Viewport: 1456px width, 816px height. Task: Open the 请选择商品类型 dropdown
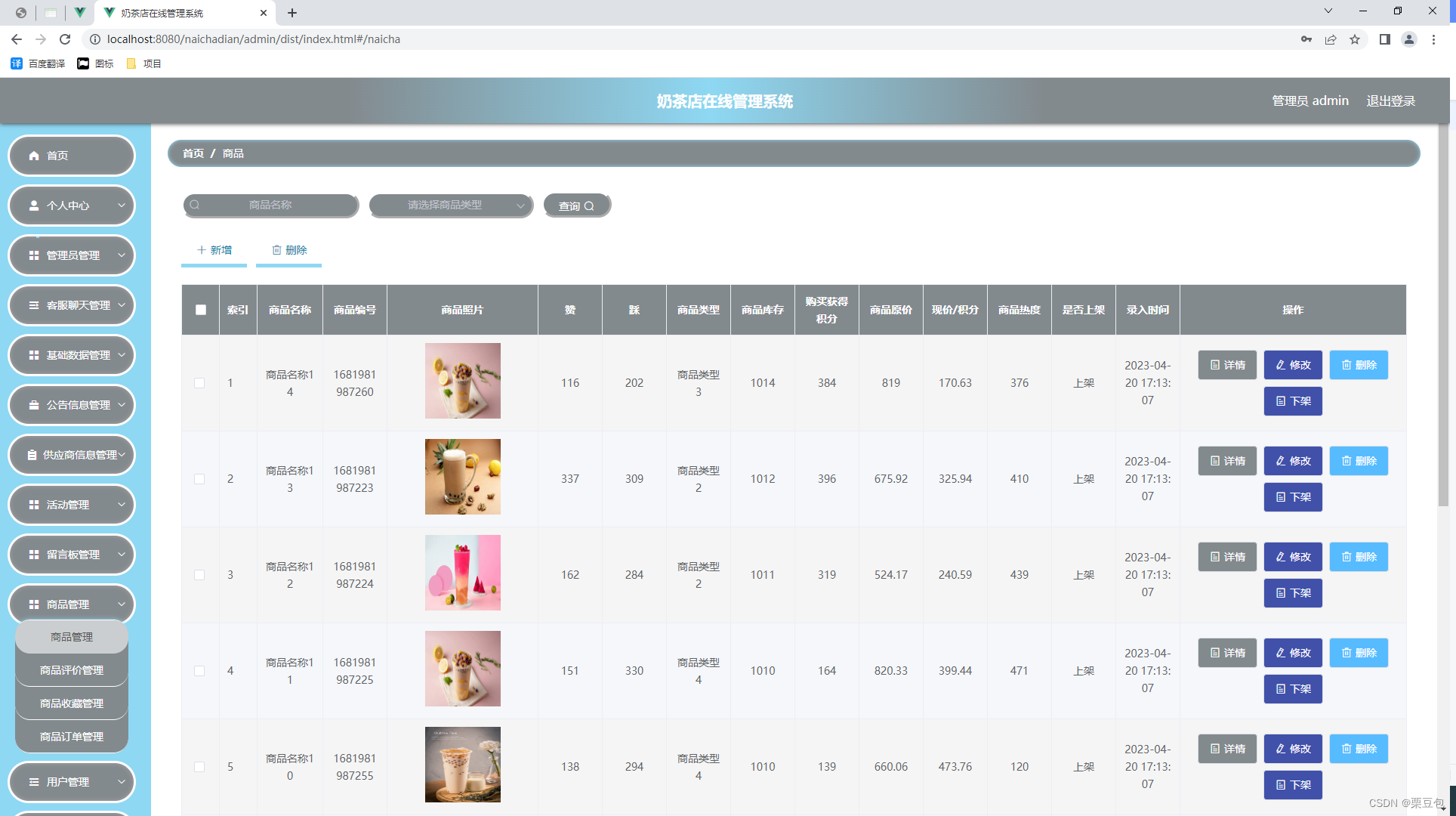(451, 206)
